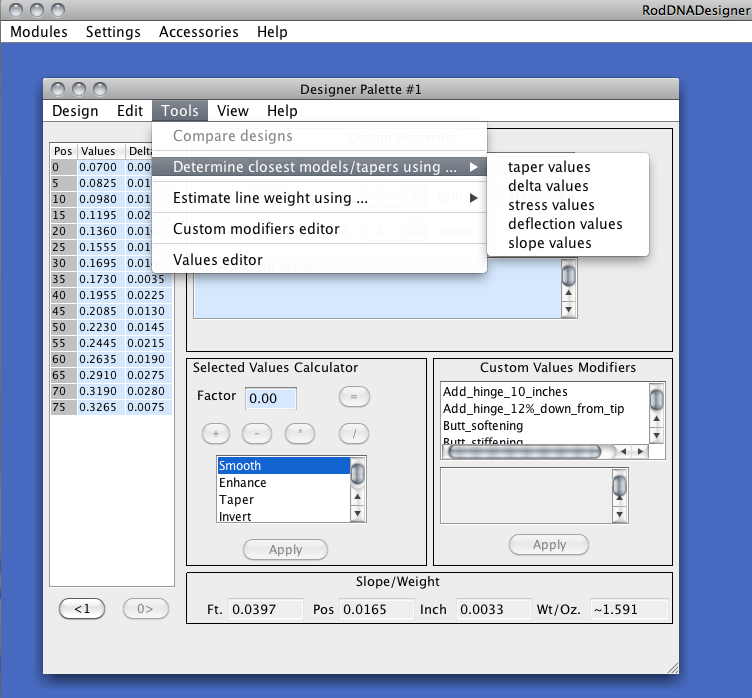The image size is (752, 698).
Task: Select row position 50 cell
Action: [x=63, y=327]
